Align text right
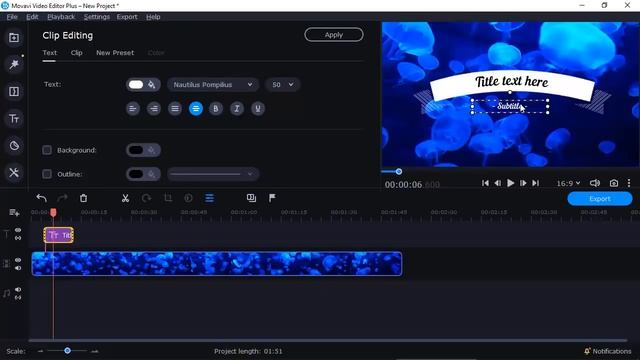 (x=154, y=109)
